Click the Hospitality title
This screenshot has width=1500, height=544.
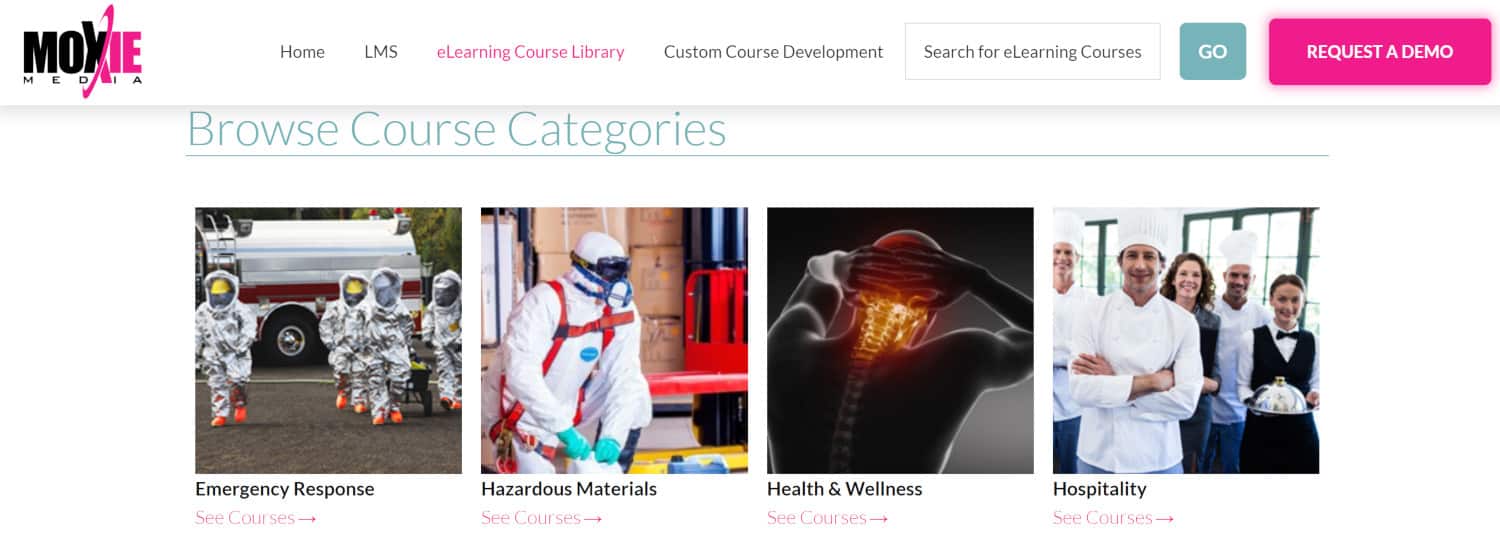click(x=1100, y=489)
